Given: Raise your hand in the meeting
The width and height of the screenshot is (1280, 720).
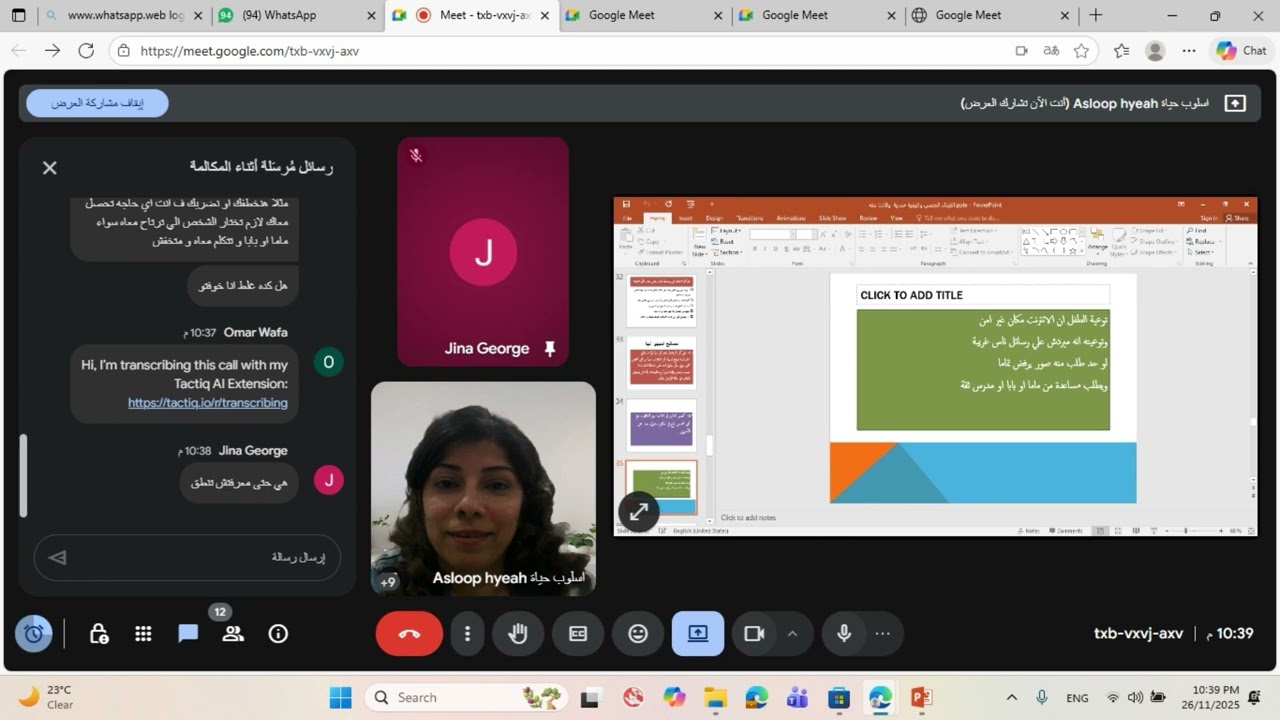Looking at the screenshot, I should point(518,634).
